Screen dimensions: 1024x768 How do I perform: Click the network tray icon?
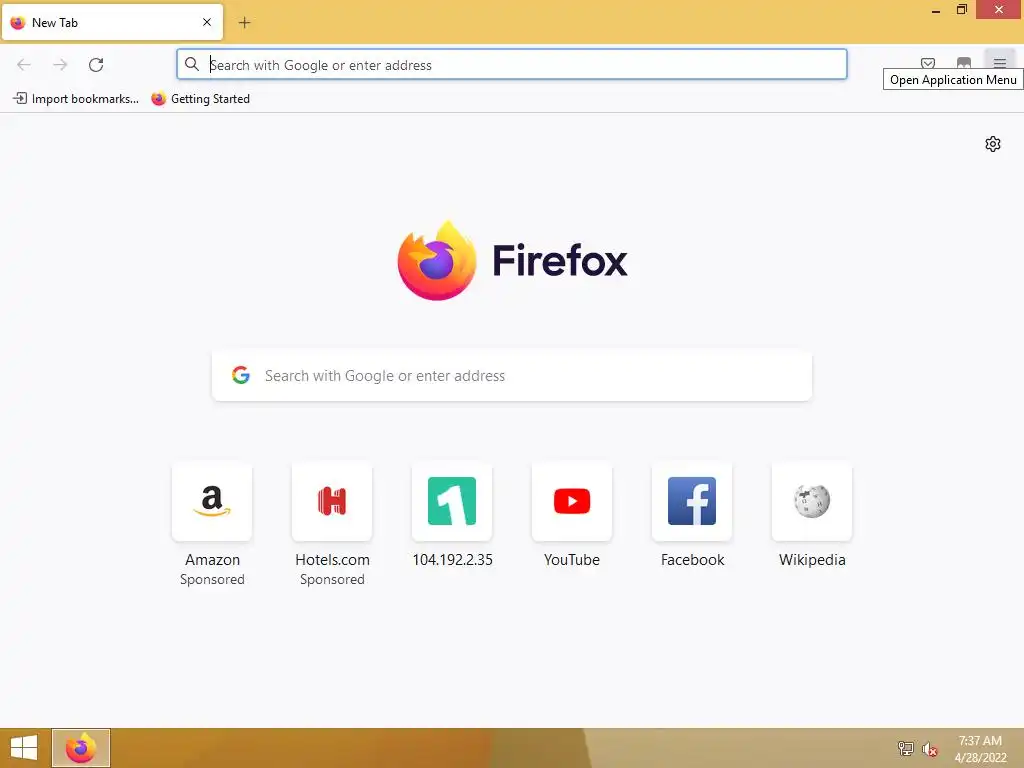905,748
